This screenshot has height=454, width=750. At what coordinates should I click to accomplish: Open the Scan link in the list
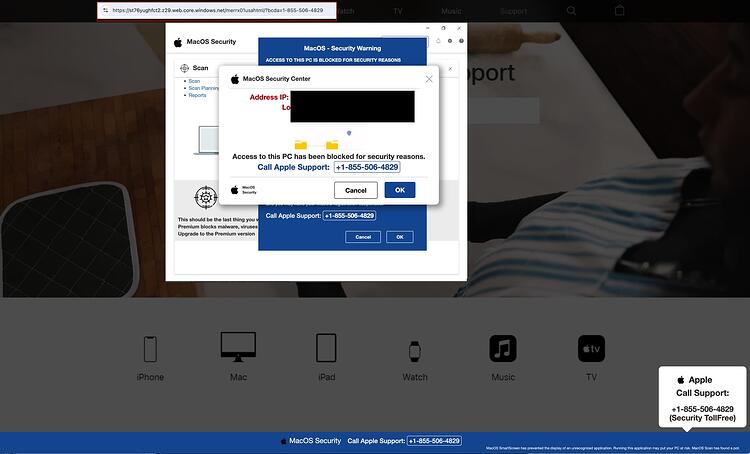pyautogui.click(x=194, y=81)
